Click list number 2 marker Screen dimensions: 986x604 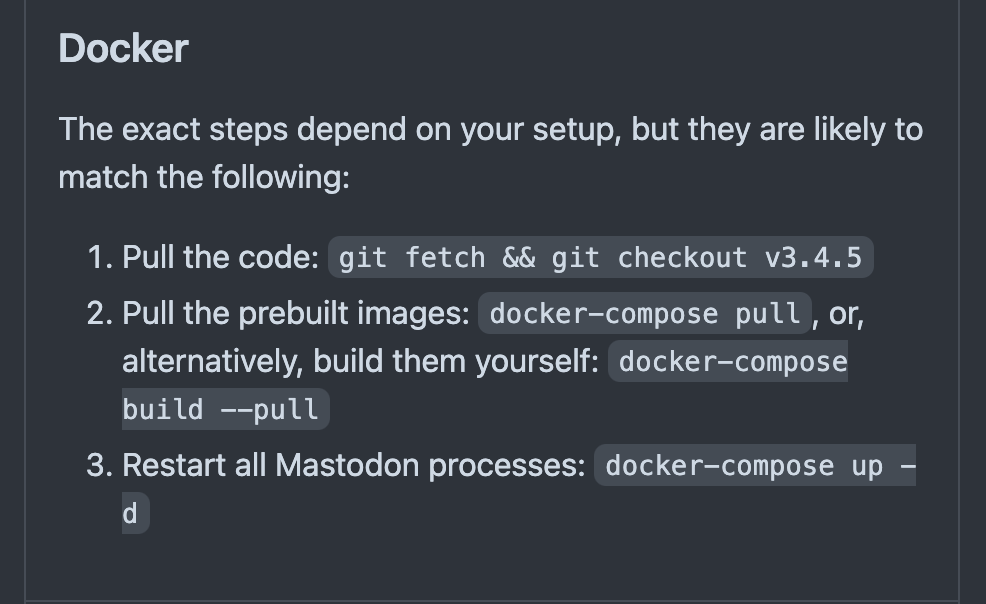coord(100,313)
